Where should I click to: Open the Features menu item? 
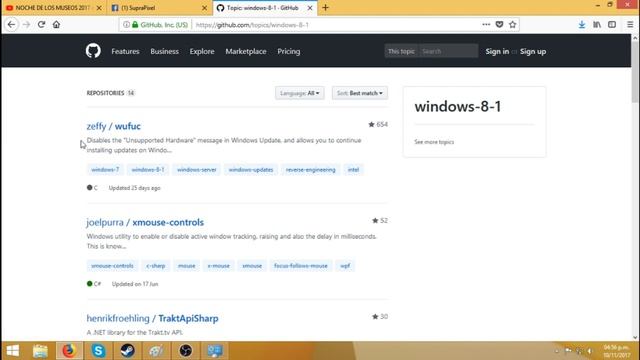[125, 51]
